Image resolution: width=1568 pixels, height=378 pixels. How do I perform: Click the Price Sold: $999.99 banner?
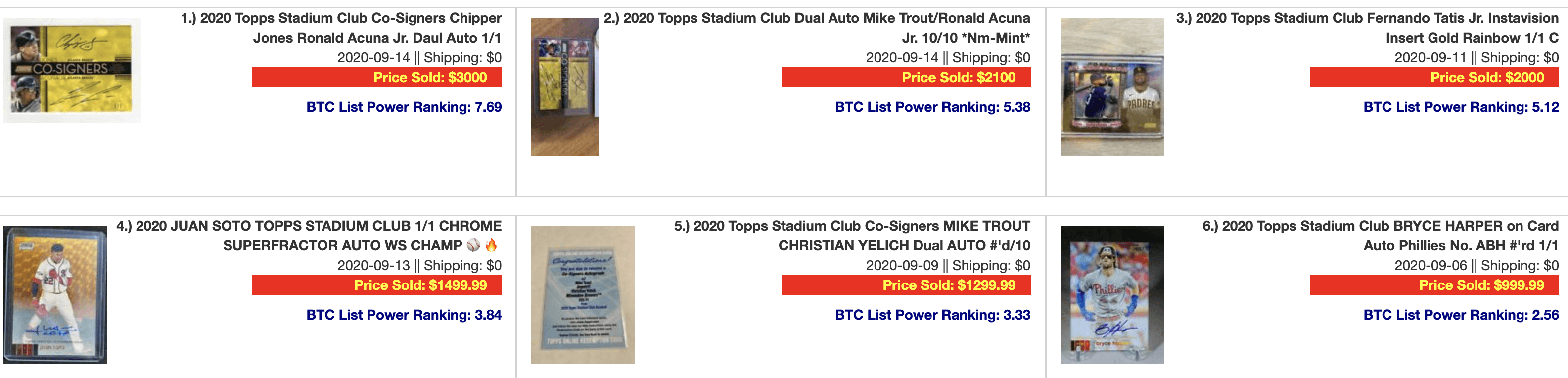(x=1434, y=285)
